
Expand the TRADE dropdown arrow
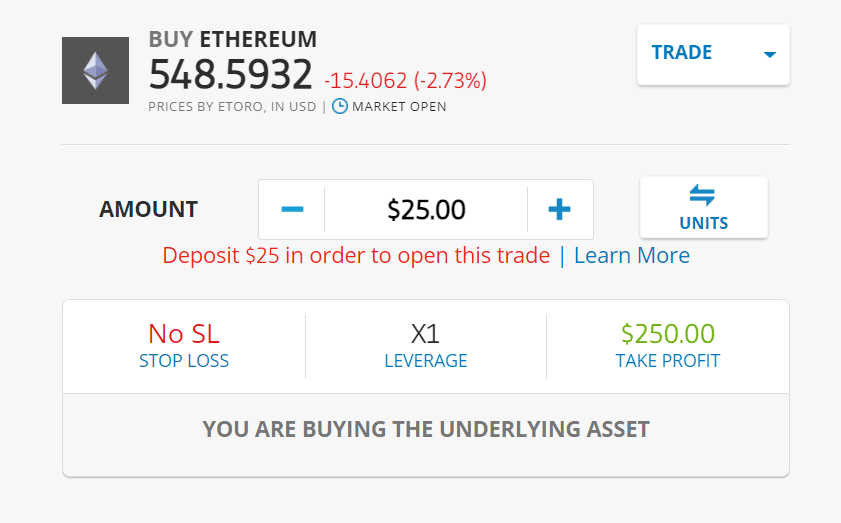(770, 54)
